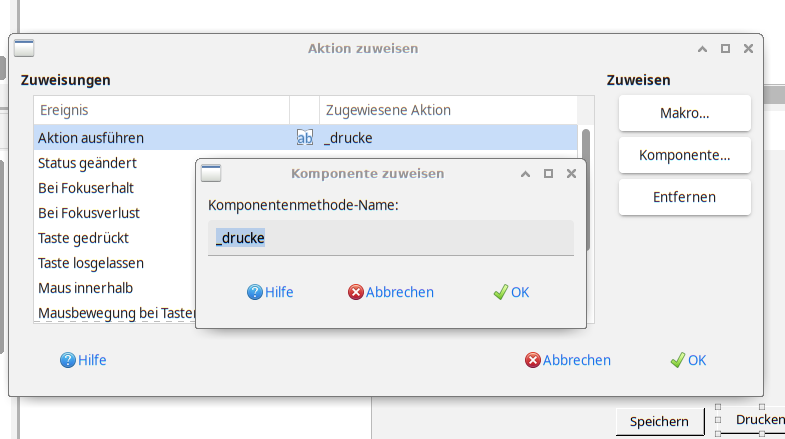Maximize the Aktion zuweisen window
The height and width of the screenshot is (439, 785).
[725, 49]
